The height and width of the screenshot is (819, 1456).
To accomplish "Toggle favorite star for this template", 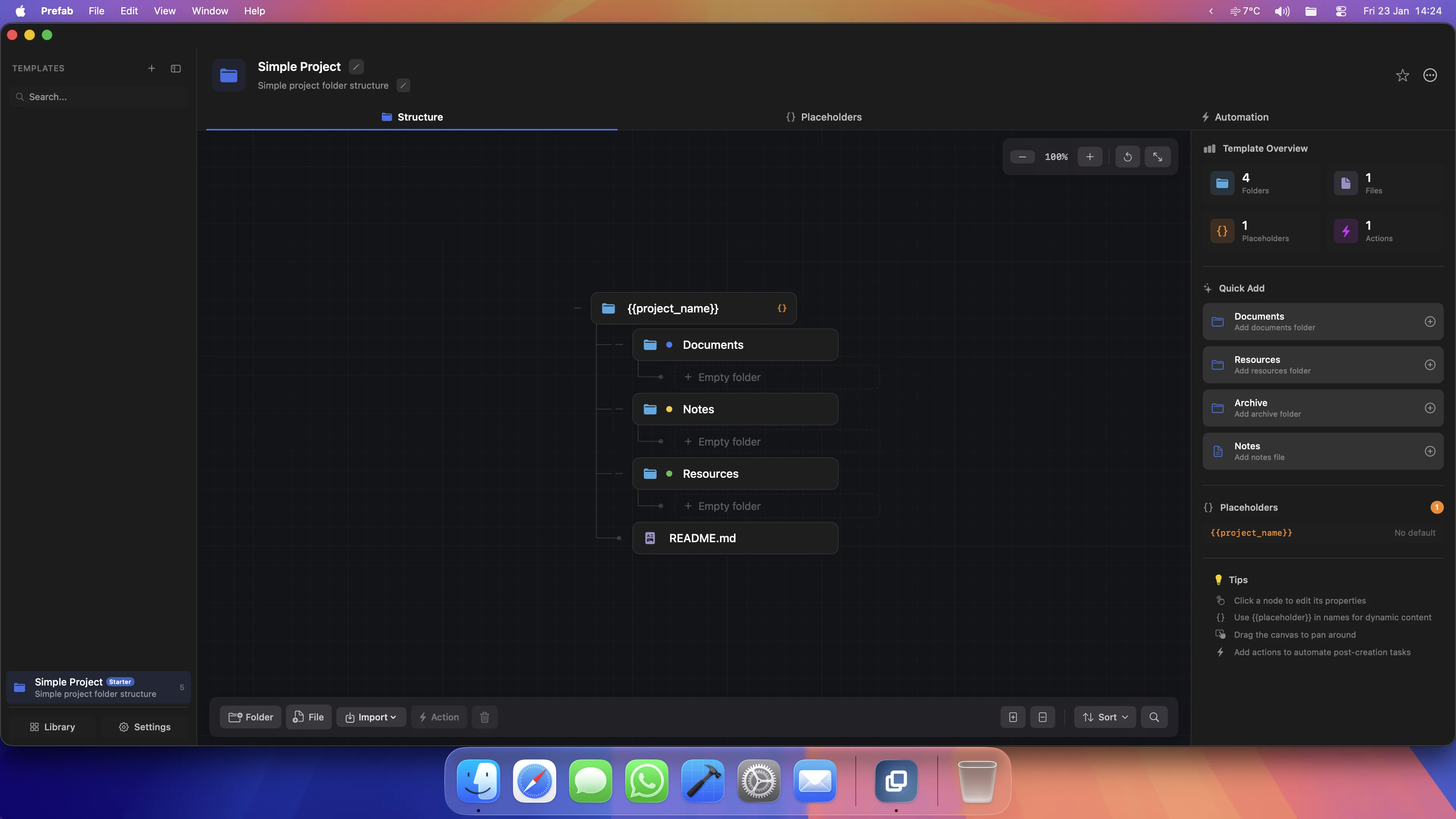I will point(1403,75).
